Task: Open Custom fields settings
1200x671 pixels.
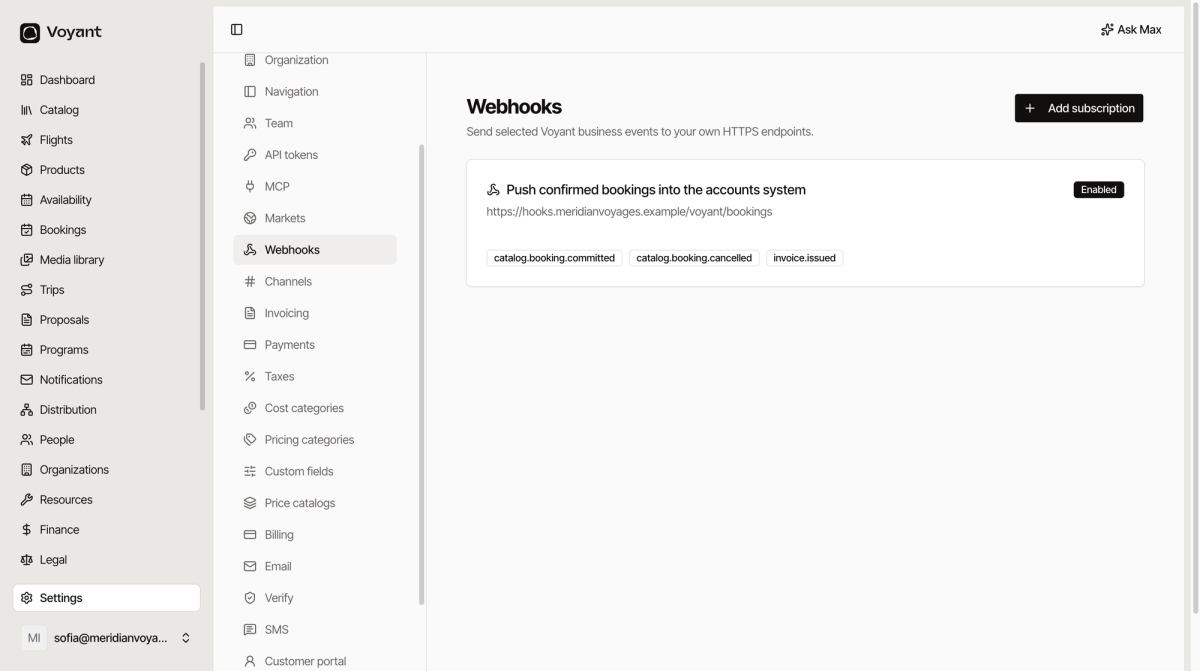Action: 315,472
